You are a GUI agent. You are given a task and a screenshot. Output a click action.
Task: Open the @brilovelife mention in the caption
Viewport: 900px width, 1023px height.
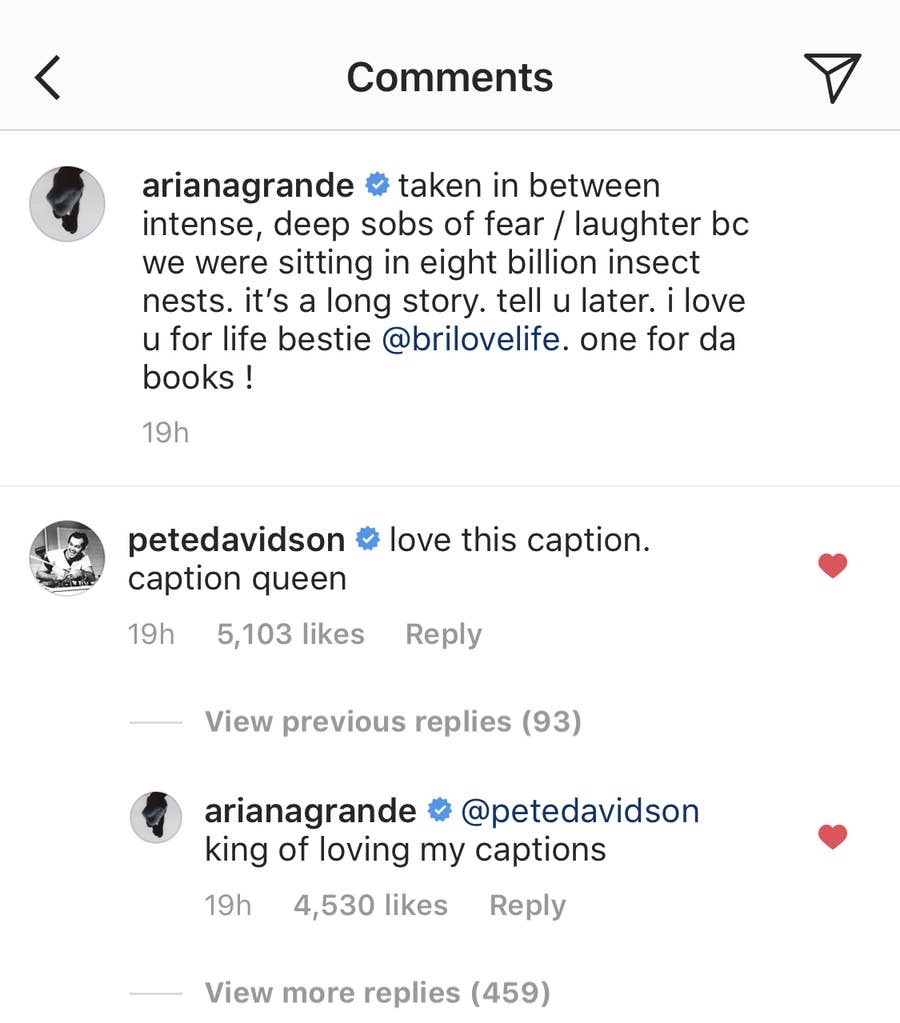[471, 338]
